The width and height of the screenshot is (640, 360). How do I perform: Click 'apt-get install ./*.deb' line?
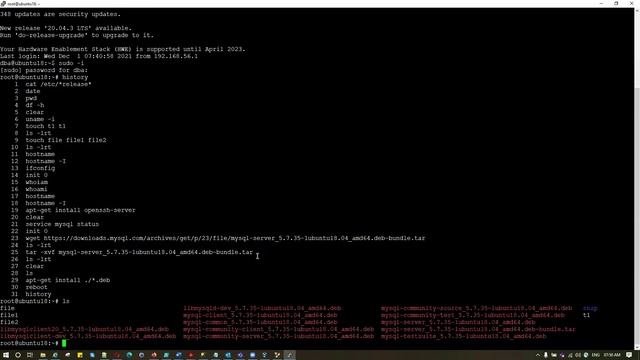pyautogui.click(x=68, y=280)
